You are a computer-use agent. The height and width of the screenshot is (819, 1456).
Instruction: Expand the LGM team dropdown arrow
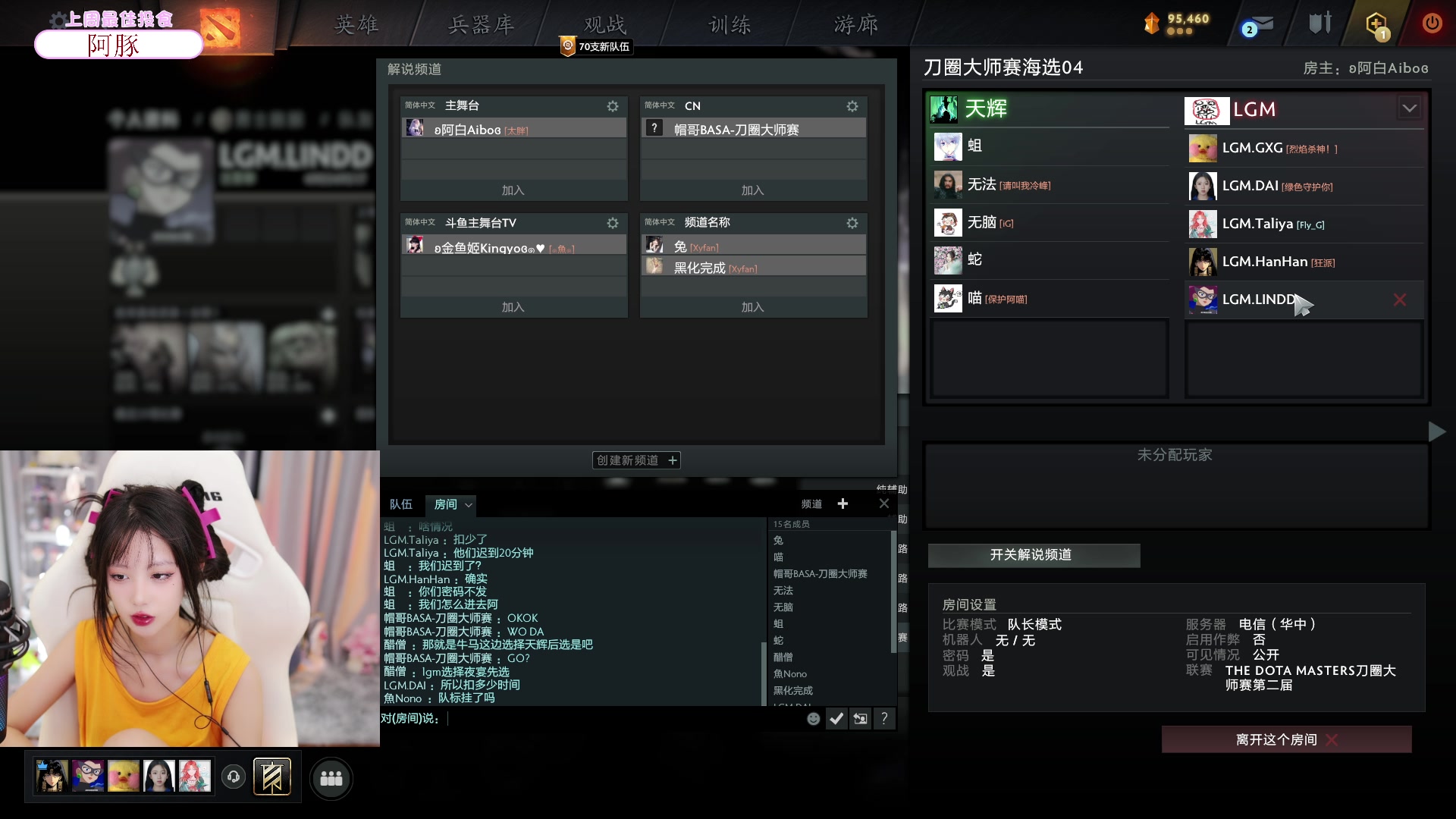pos(1410,108)
